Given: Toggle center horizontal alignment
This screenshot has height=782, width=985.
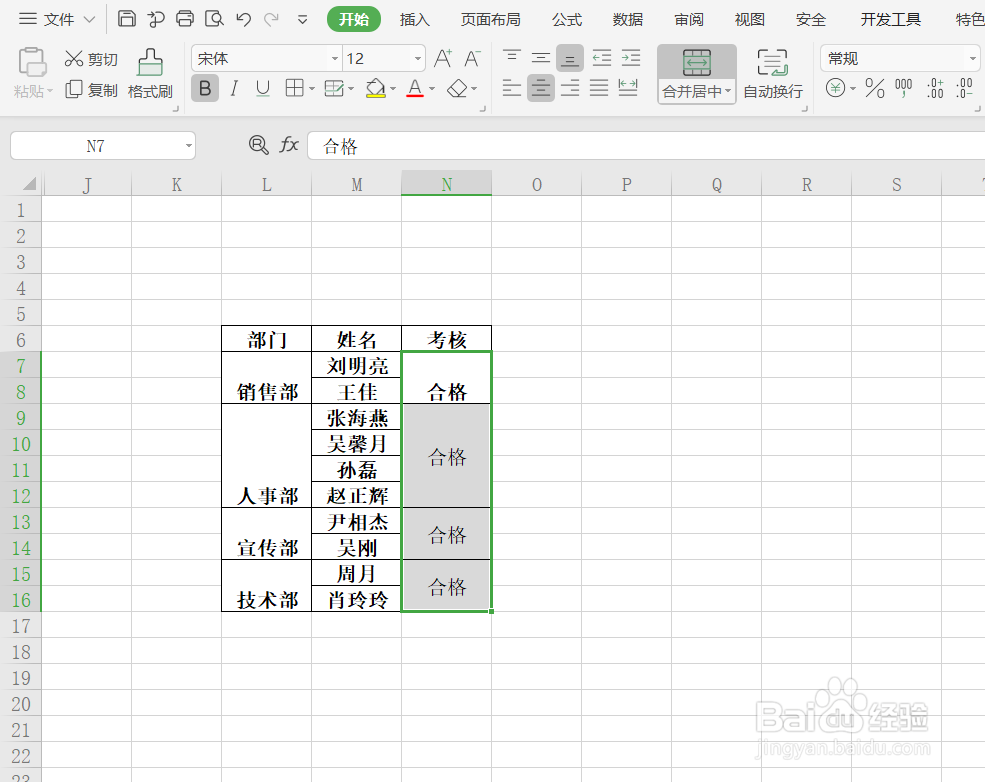Looking at the screenshot, I should click(x=541, y=88).
